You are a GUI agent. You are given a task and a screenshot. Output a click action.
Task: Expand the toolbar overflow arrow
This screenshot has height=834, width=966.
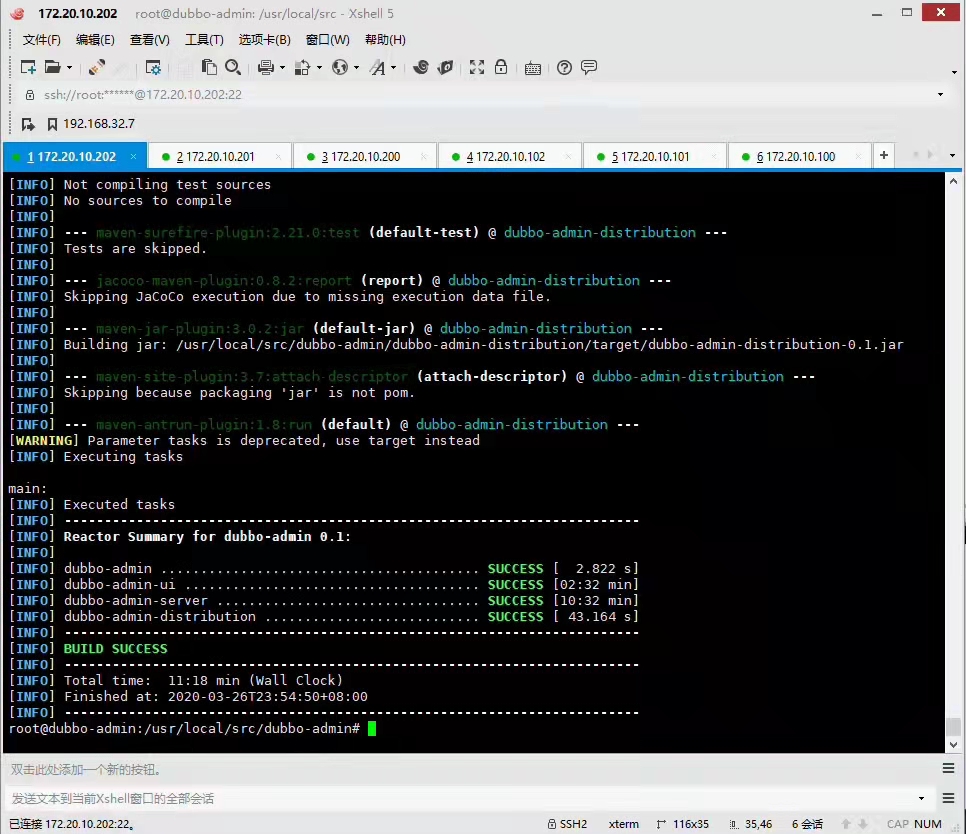point(954,73)
